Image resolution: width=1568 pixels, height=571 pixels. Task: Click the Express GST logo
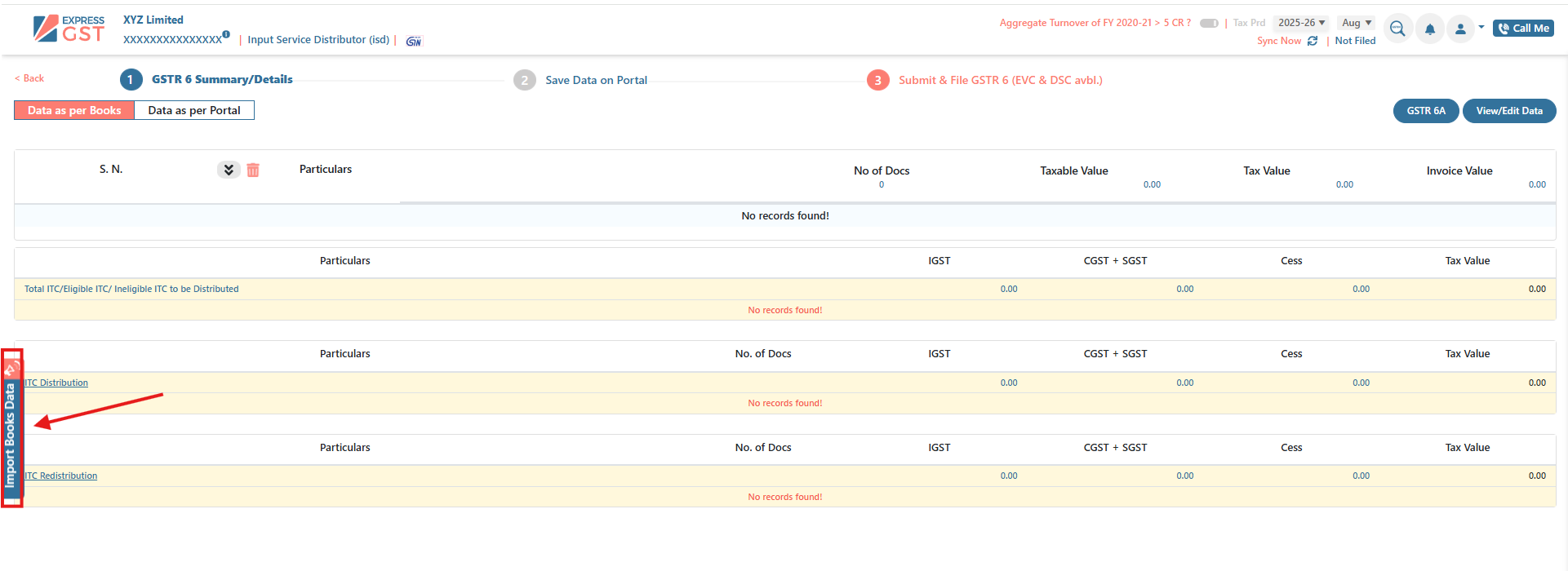[x=69, y=29]
